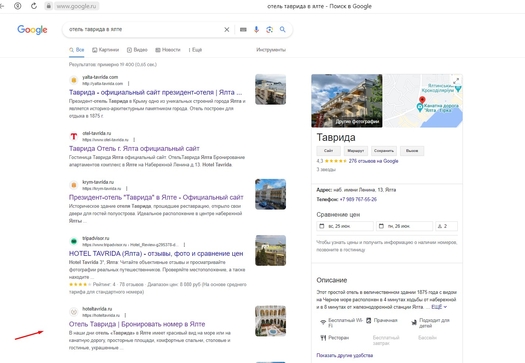The image size is (525, 363).
Task: Click the Google logo
Action: [x=32, y=30]
